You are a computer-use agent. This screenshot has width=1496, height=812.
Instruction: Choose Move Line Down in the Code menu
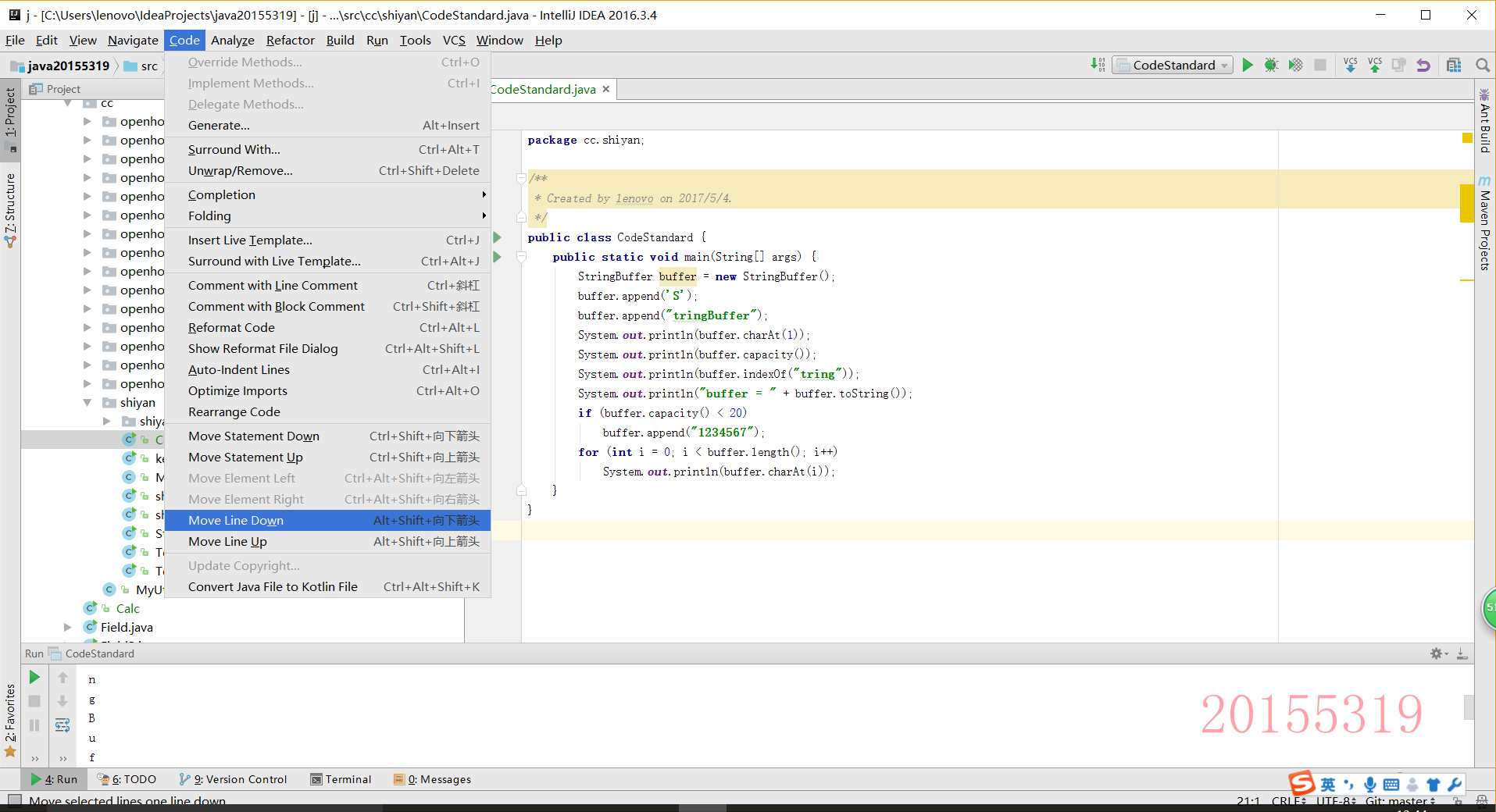pos(328,520)
